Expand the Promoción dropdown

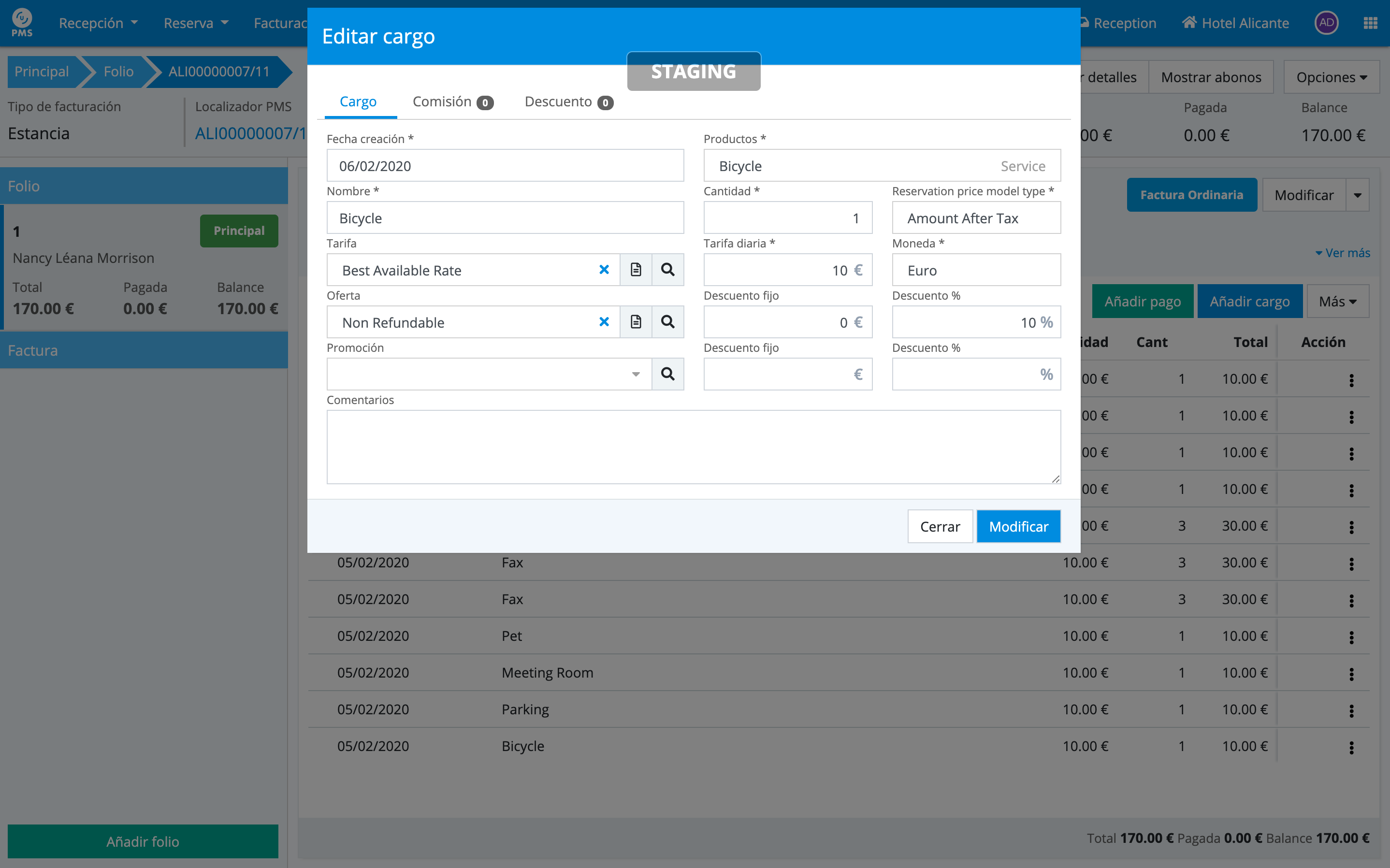[636, 374]
